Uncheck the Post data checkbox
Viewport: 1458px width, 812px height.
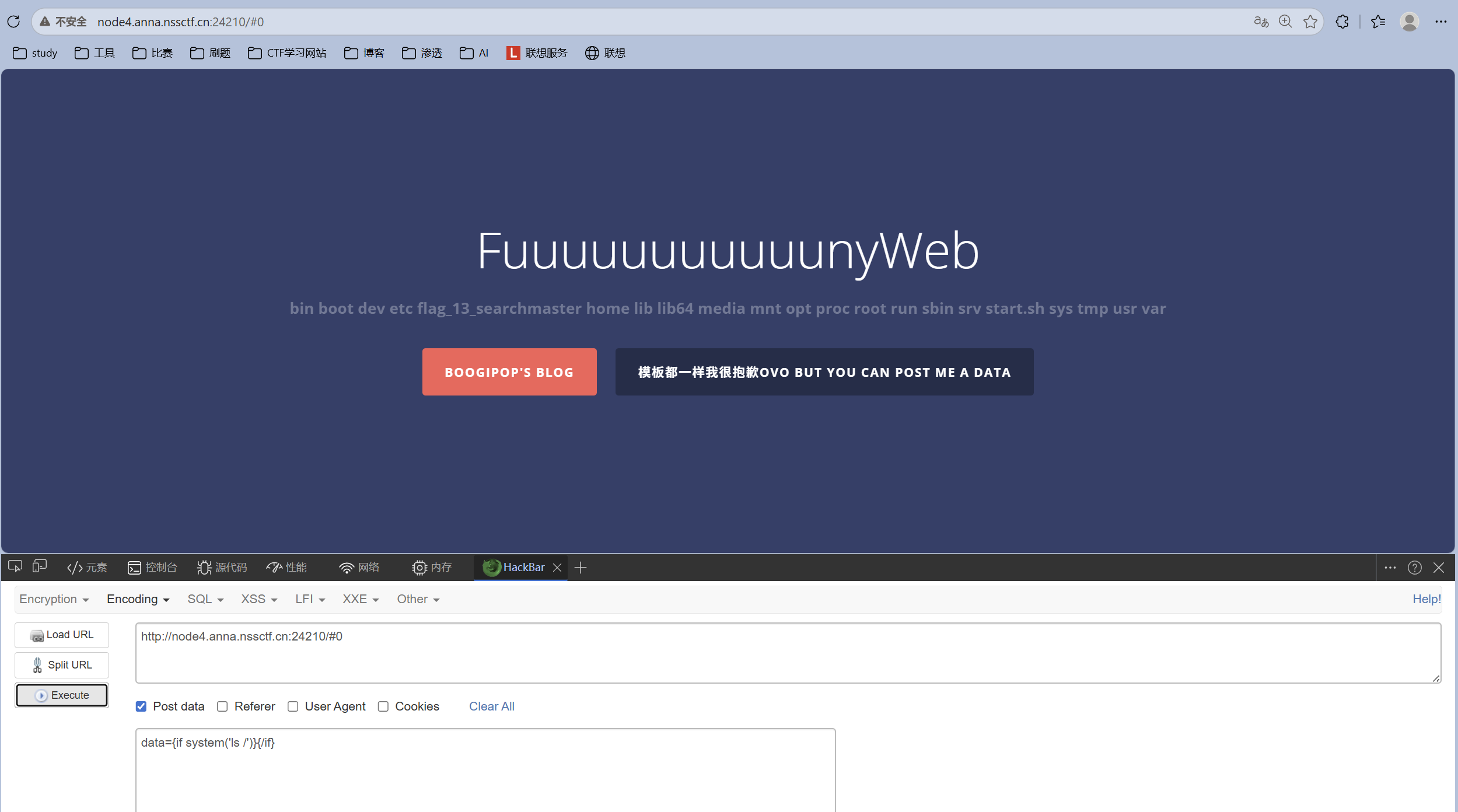tap(141, 706)
